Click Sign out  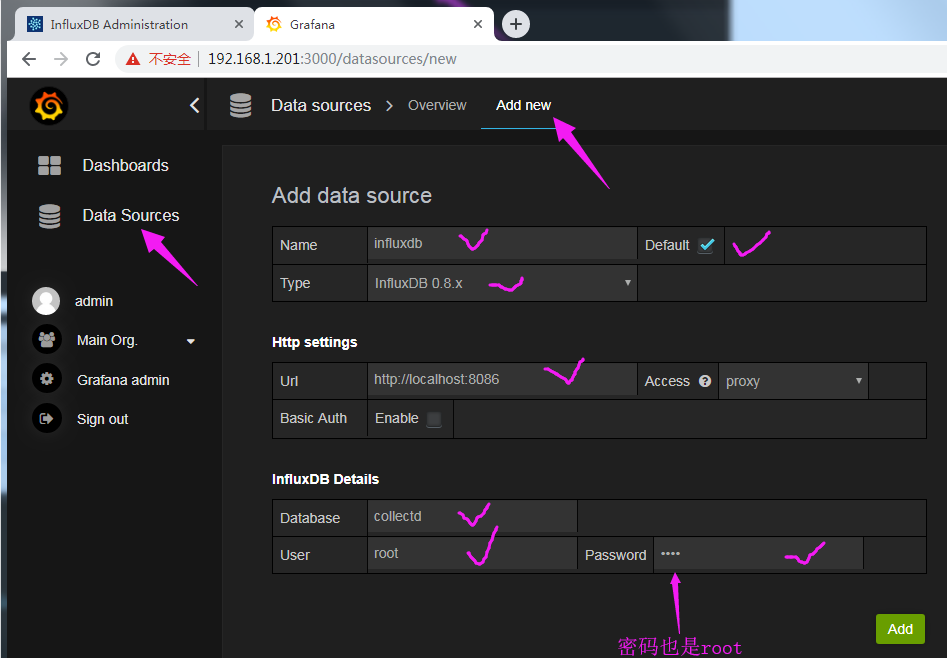point(103,419)
